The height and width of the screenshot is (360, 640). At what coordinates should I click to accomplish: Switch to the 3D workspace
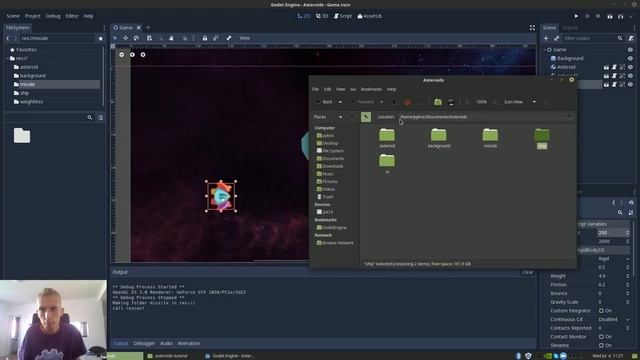click(322, 16)
